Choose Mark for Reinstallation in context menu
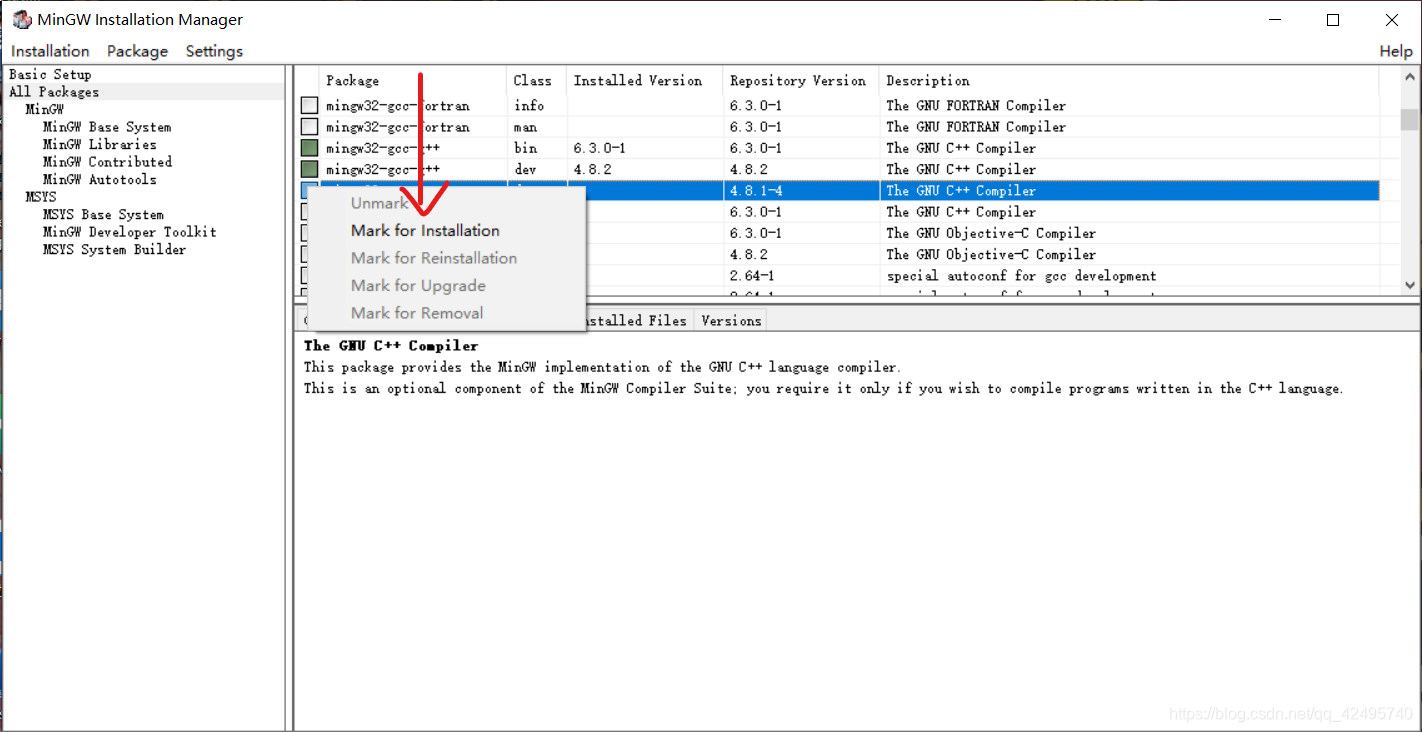 tap(434, 258)
